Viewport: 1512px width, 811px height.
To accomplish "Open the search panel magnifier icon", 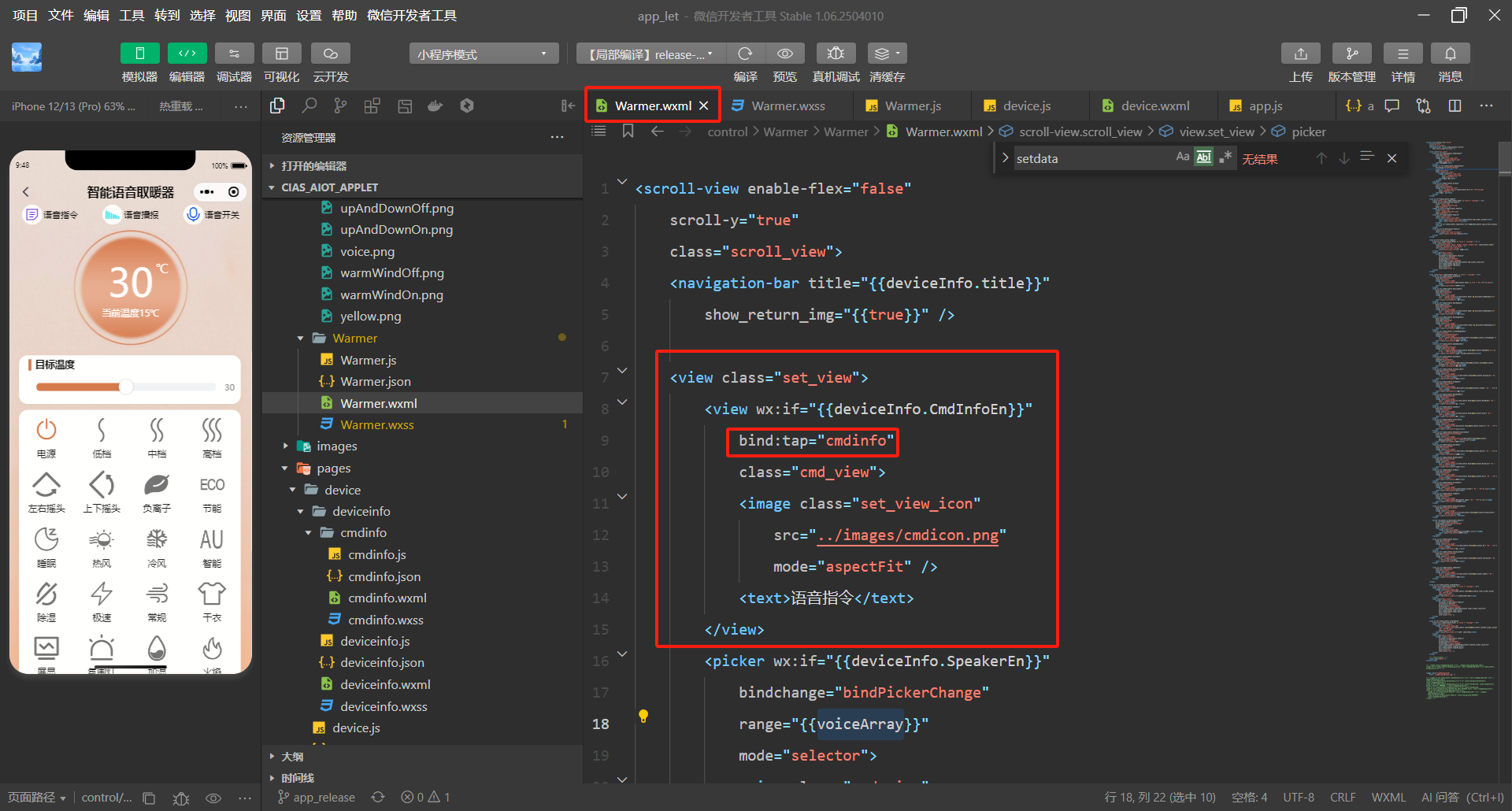I will (309, 106).
